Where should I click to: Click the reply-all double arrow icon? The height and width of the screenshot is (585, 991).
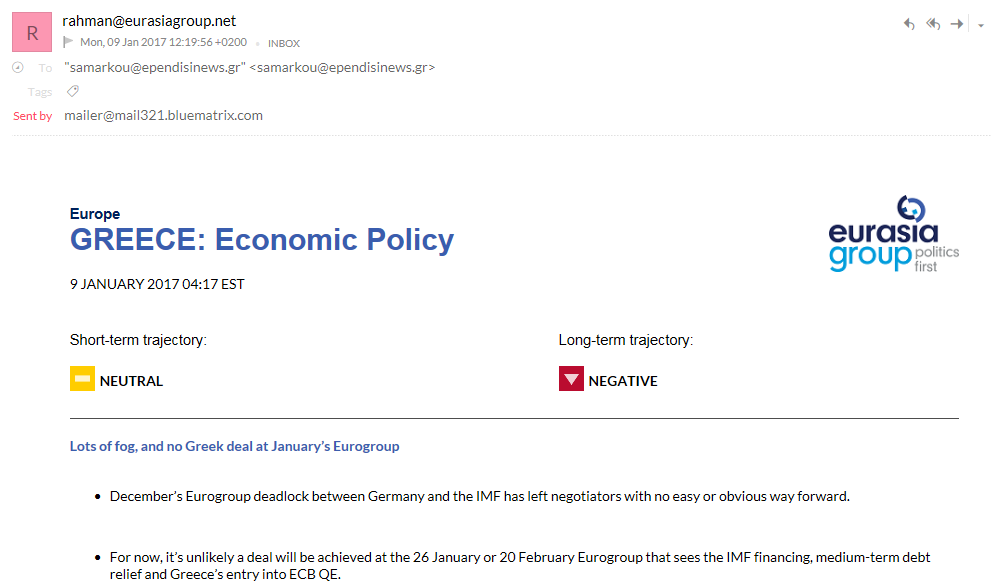(933, 24)
